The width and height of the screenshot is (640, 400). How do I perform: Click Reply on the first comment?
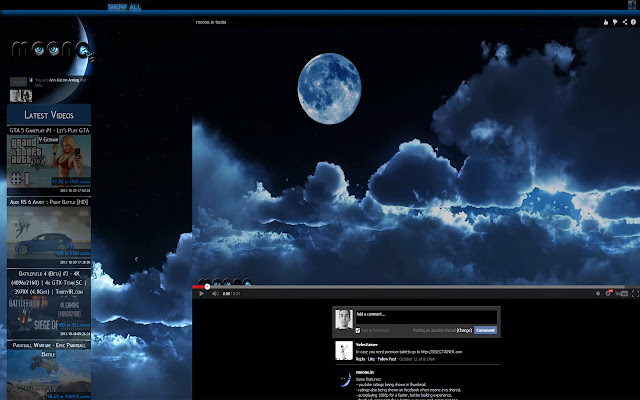click(x=360, y=359)
